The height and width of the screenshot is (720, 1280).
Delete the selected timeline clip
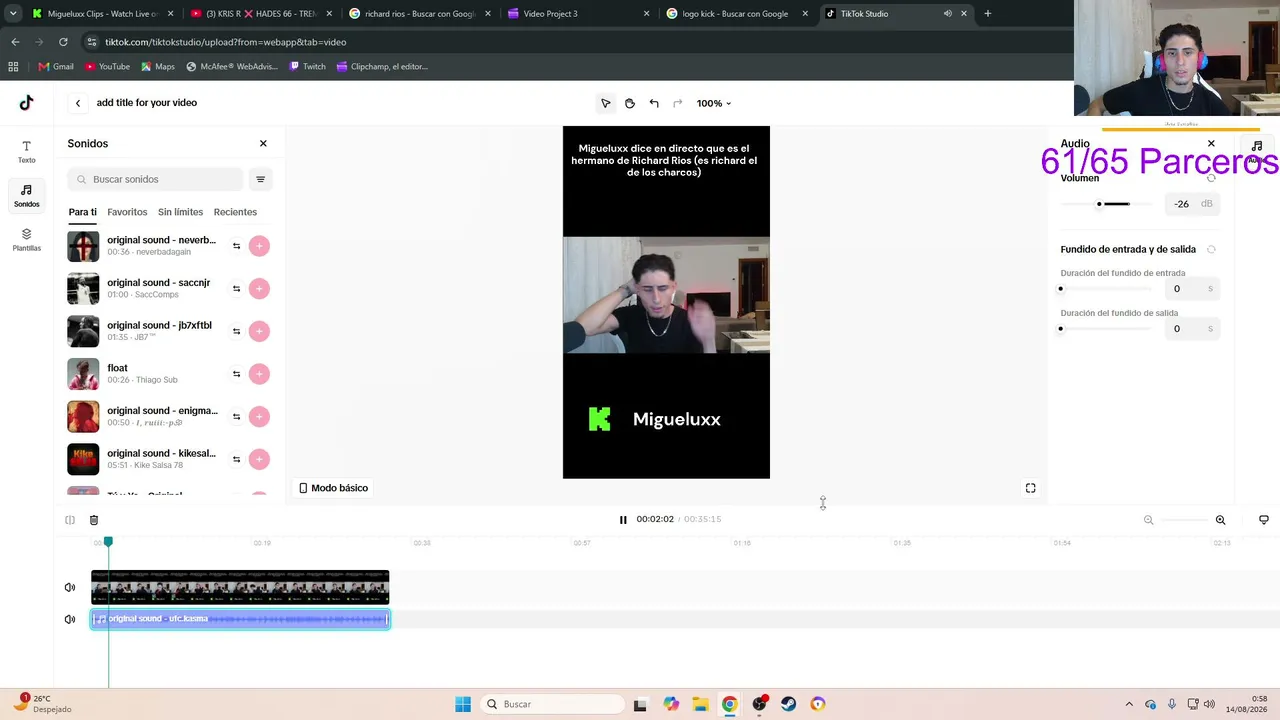94,520
